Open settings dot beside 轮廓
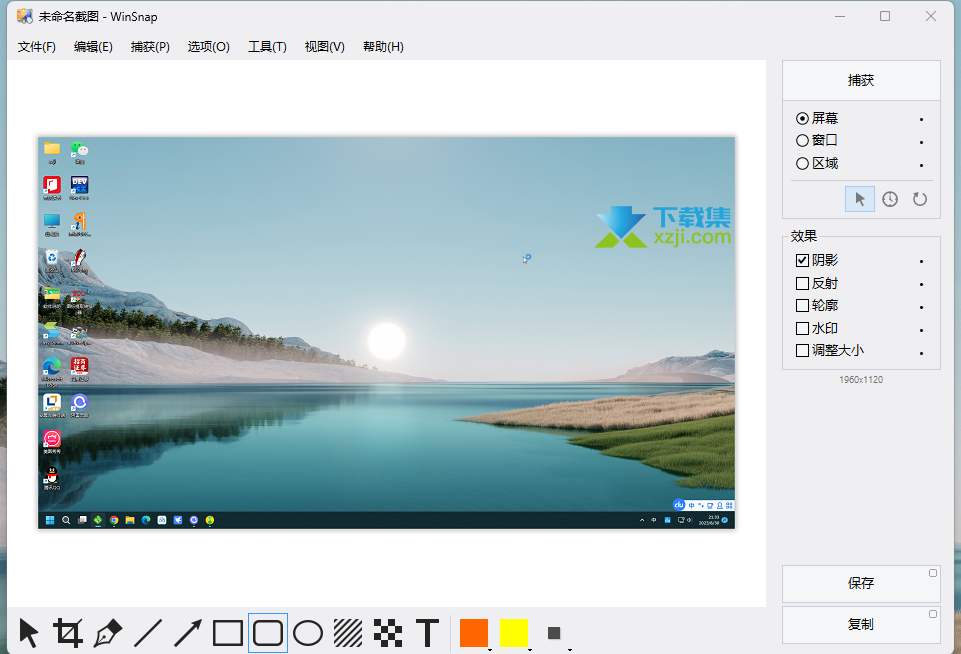 [921, 307]
